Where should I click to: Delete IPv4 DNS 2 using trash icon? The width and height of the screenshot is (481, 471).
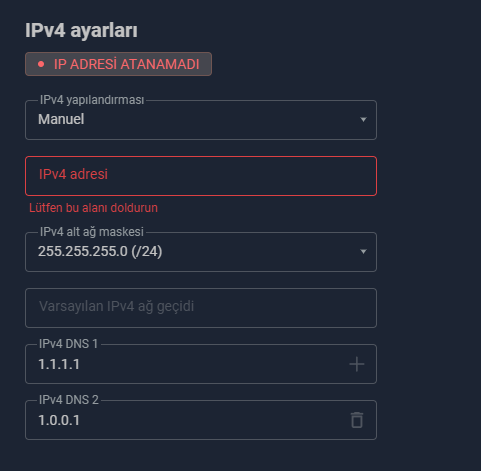[357, 420]
